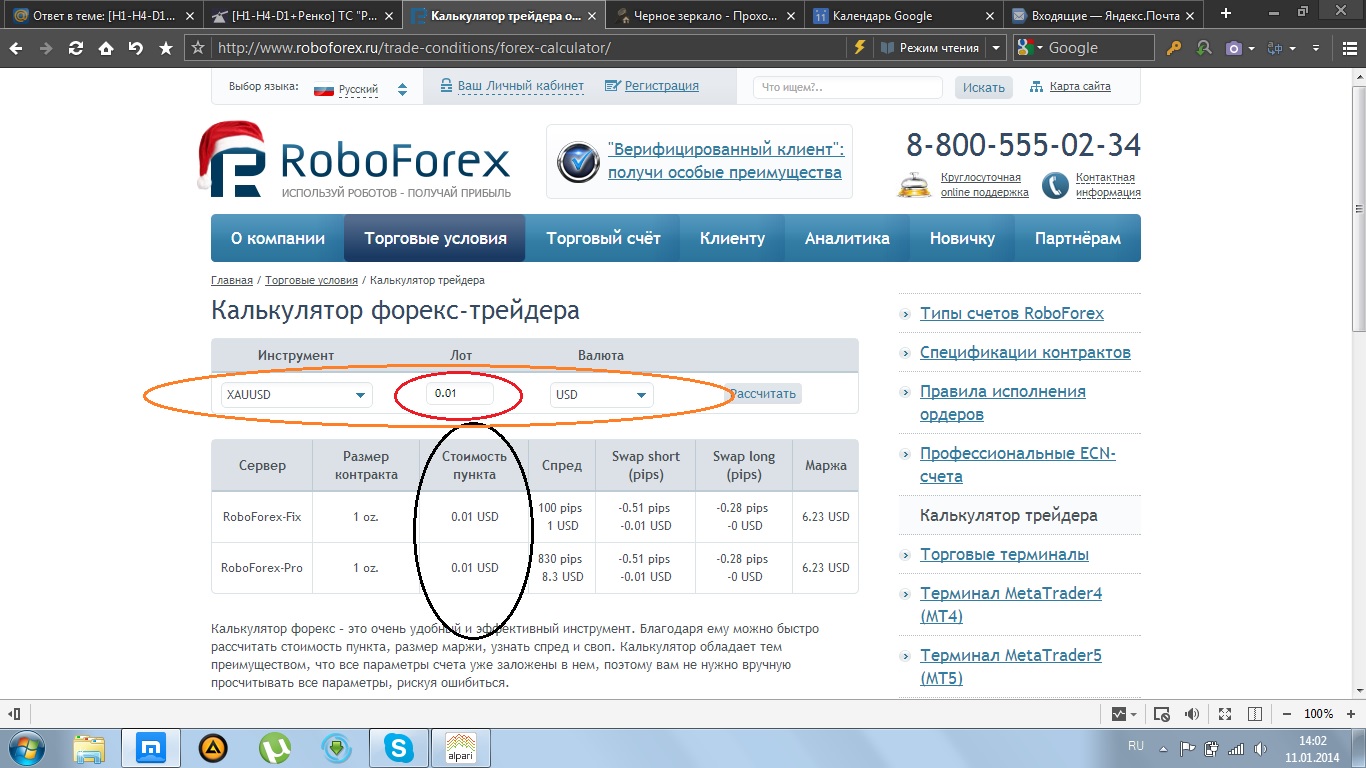Open the Новичку menu
Viewport: 1366px width, 768px height.
coord(962,238)
